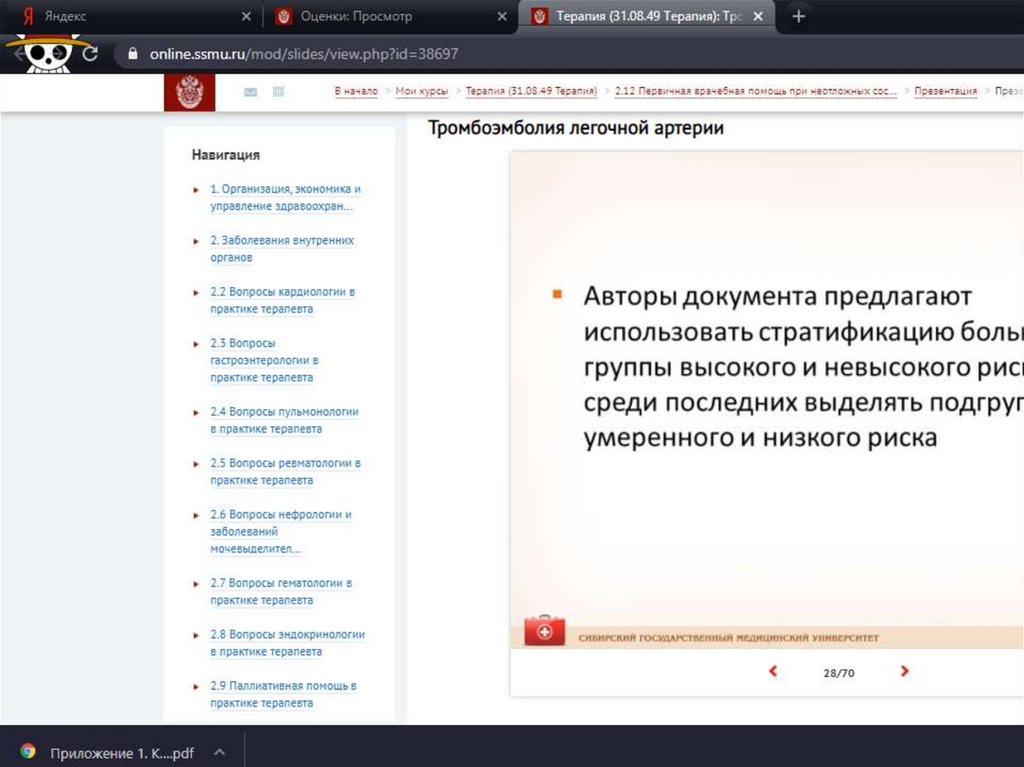1024x767 pixels.
Task: Open the messages envelope icon
Action: (250, 92)
